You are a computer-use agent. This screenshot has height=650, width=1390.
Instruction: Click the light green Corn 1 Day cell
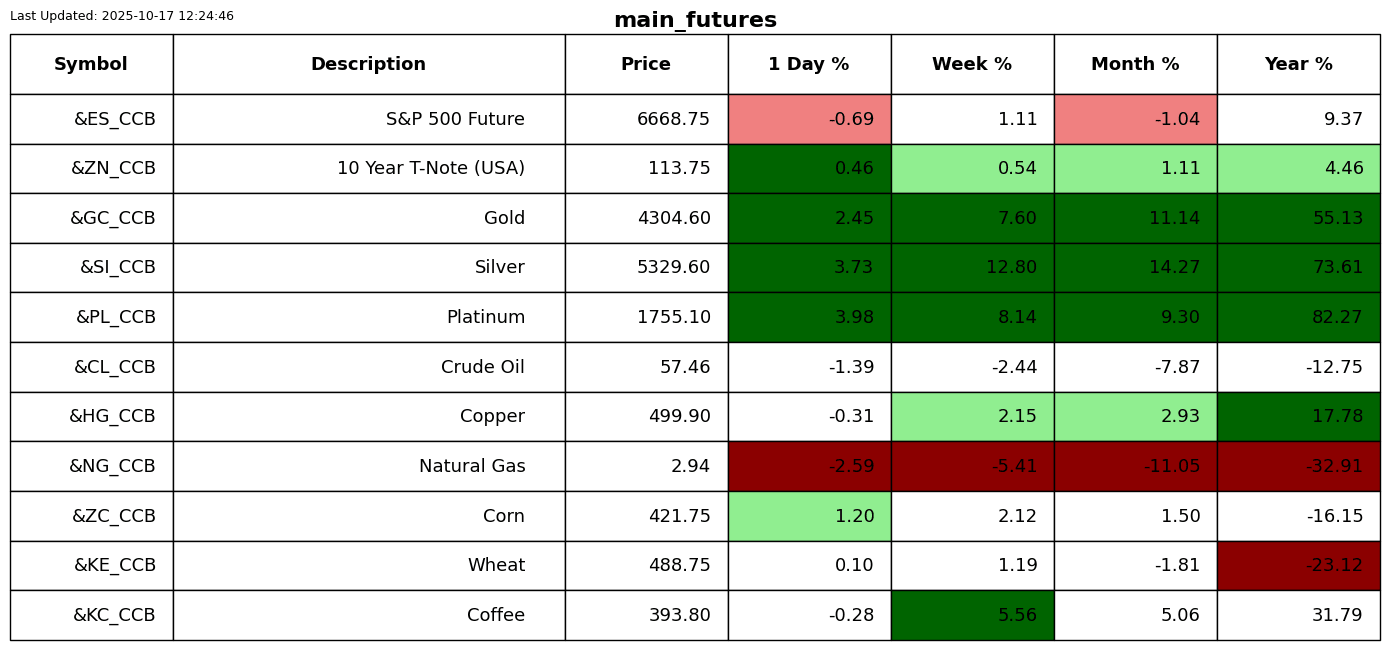click(x=809, y=516)
